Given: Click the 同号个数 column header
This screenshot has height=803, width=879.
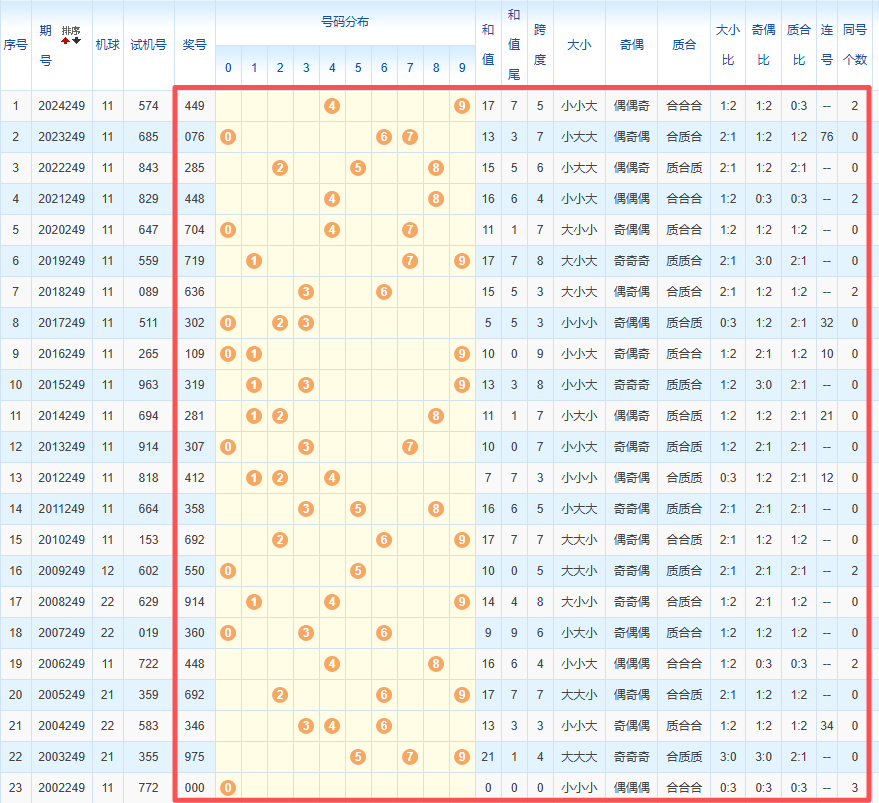Looking at the screenshot, I should 855,45.
